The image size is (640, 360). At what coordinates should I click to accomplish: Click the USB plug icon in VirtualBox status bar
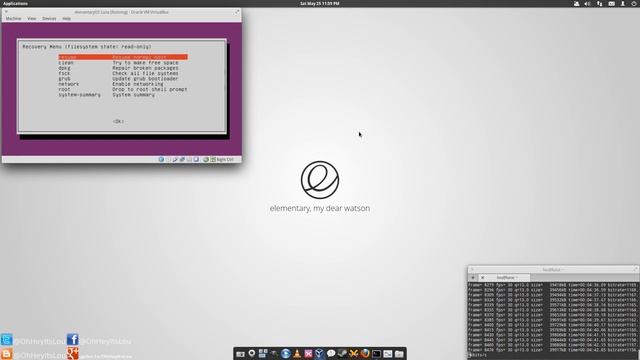click(175, 159)
